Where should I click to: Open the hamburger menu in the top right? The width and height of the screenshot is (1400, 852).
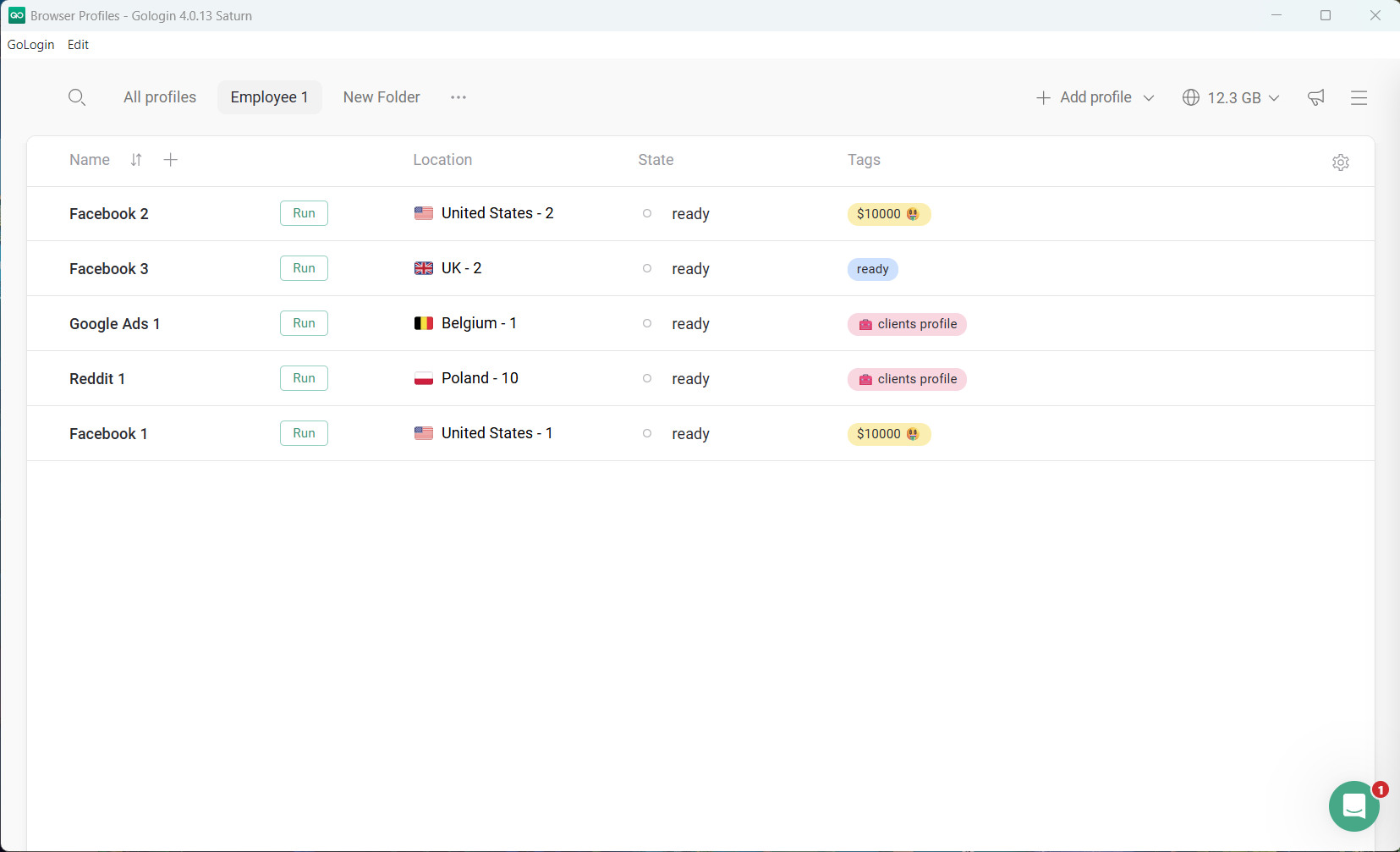point(1358,97)
